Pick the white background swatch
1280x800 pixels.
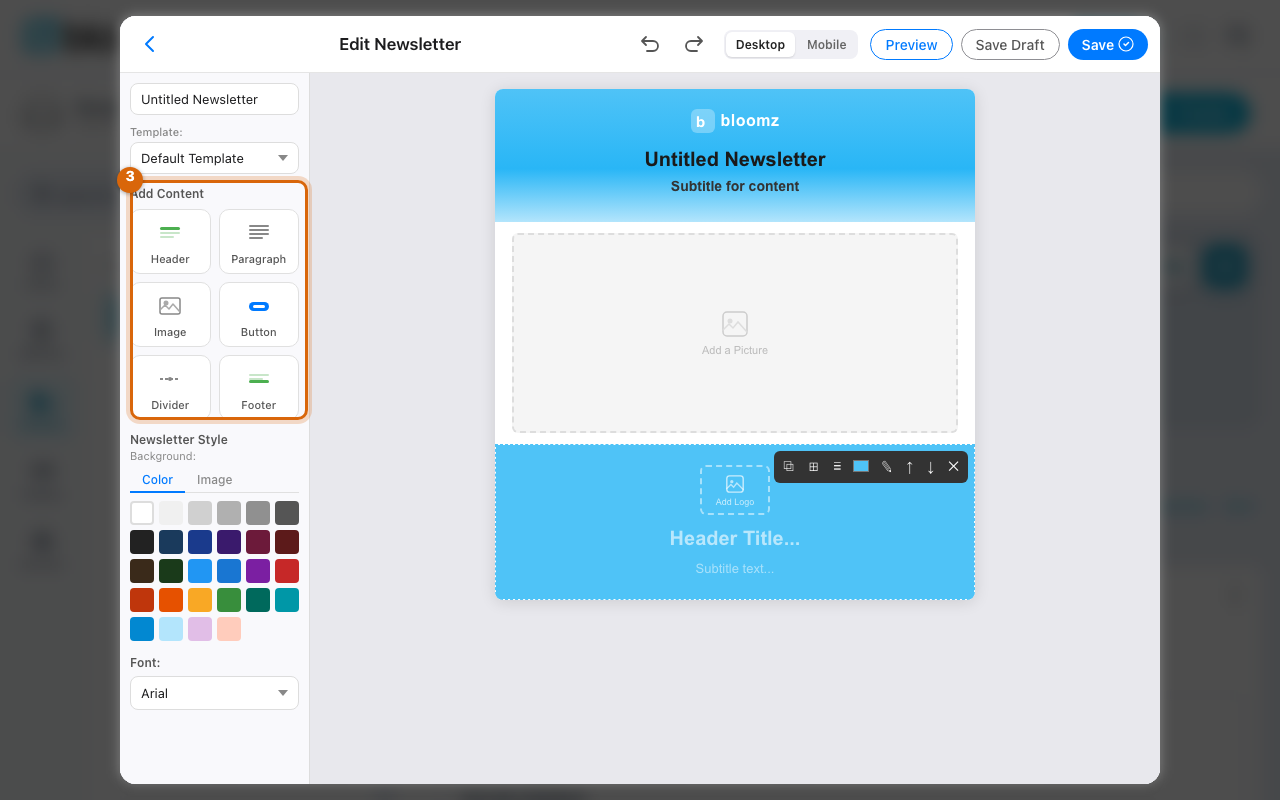[x=142, y=513]
